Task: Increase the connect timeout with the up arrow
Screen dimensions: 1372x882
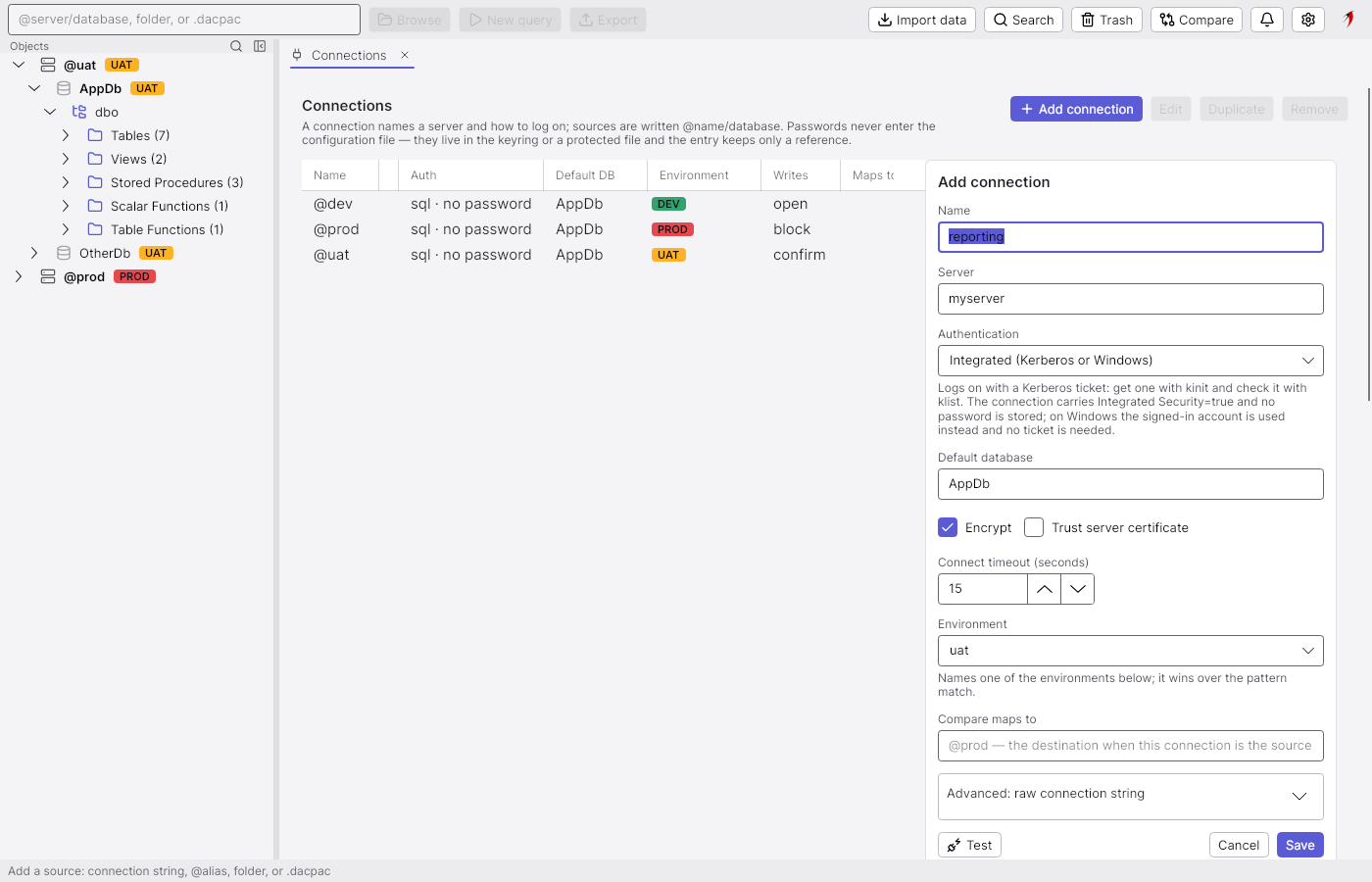Action: click(1045, 589)
